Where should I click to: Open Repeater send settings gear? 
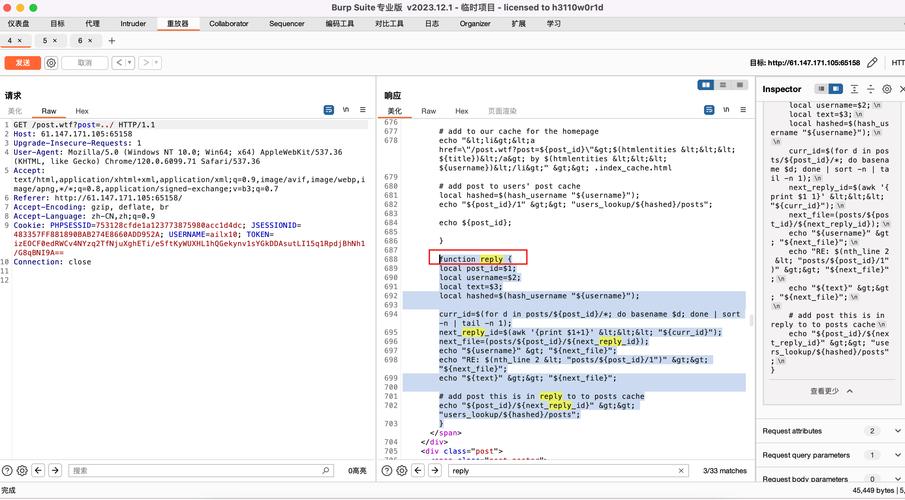point(51,63)
